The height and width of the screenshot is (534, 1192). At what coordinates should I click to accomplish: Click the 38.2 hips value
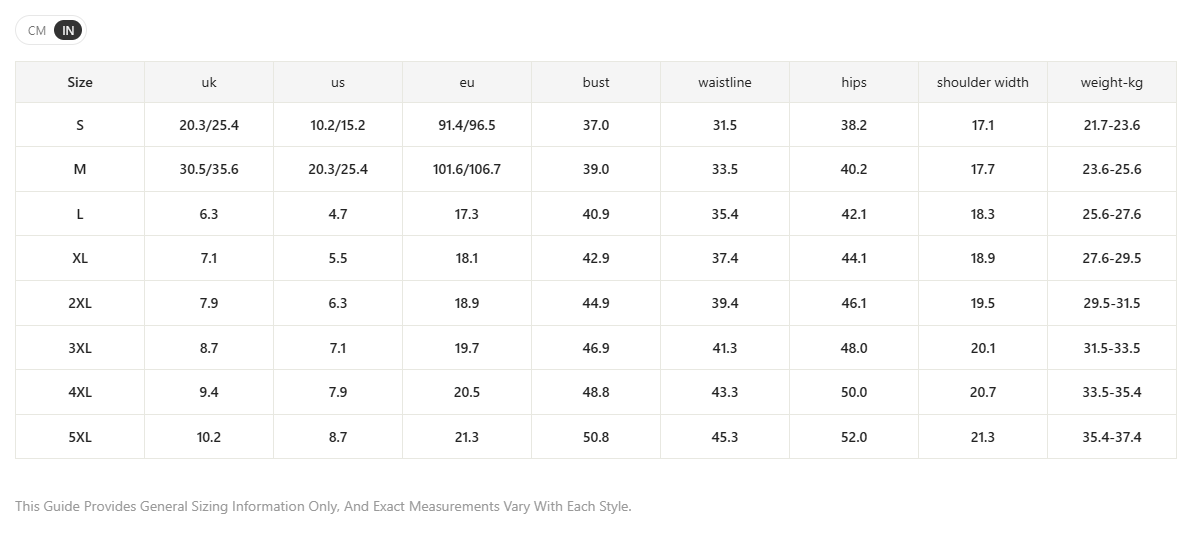coord(854,125)
